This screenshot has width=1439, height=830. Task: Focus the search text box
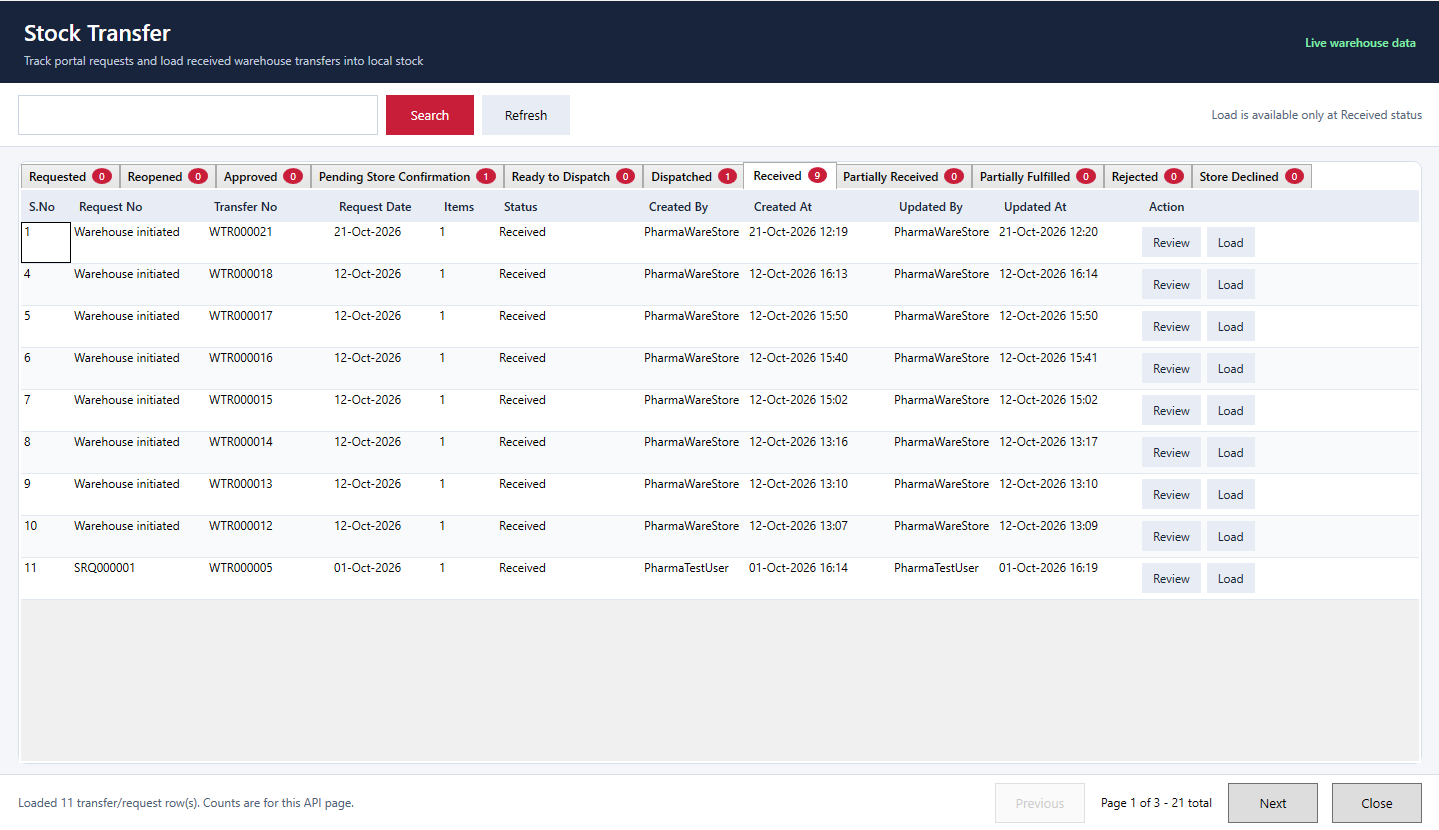point(198,115)
